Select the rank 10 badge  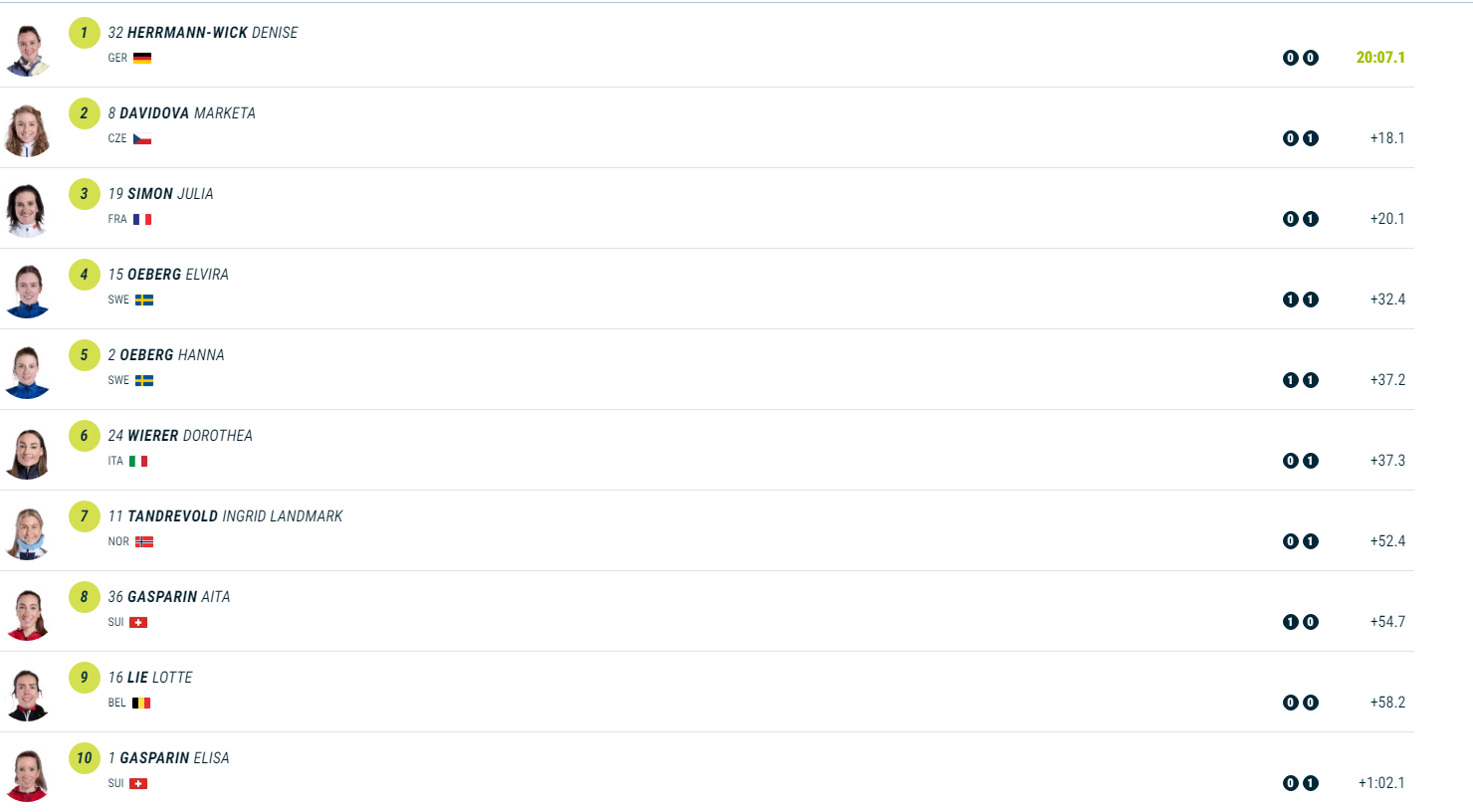click(x=85, y=758)
